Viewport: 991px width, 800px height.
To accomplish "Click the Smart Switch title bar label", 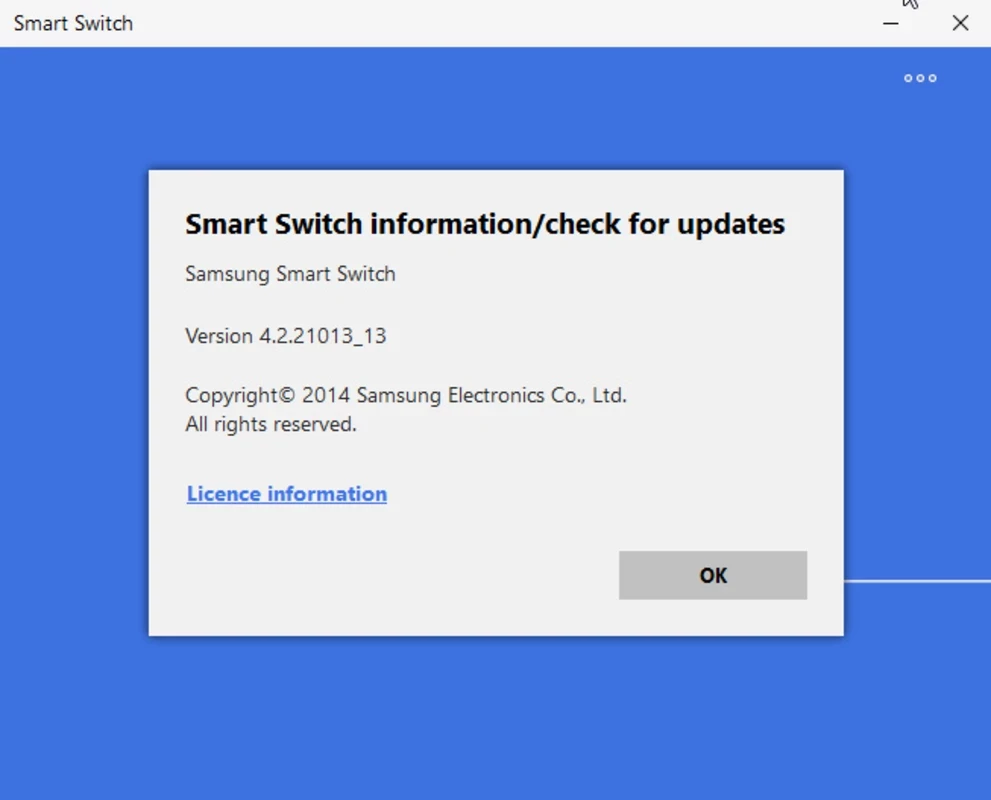I will [x=73, y=23].
